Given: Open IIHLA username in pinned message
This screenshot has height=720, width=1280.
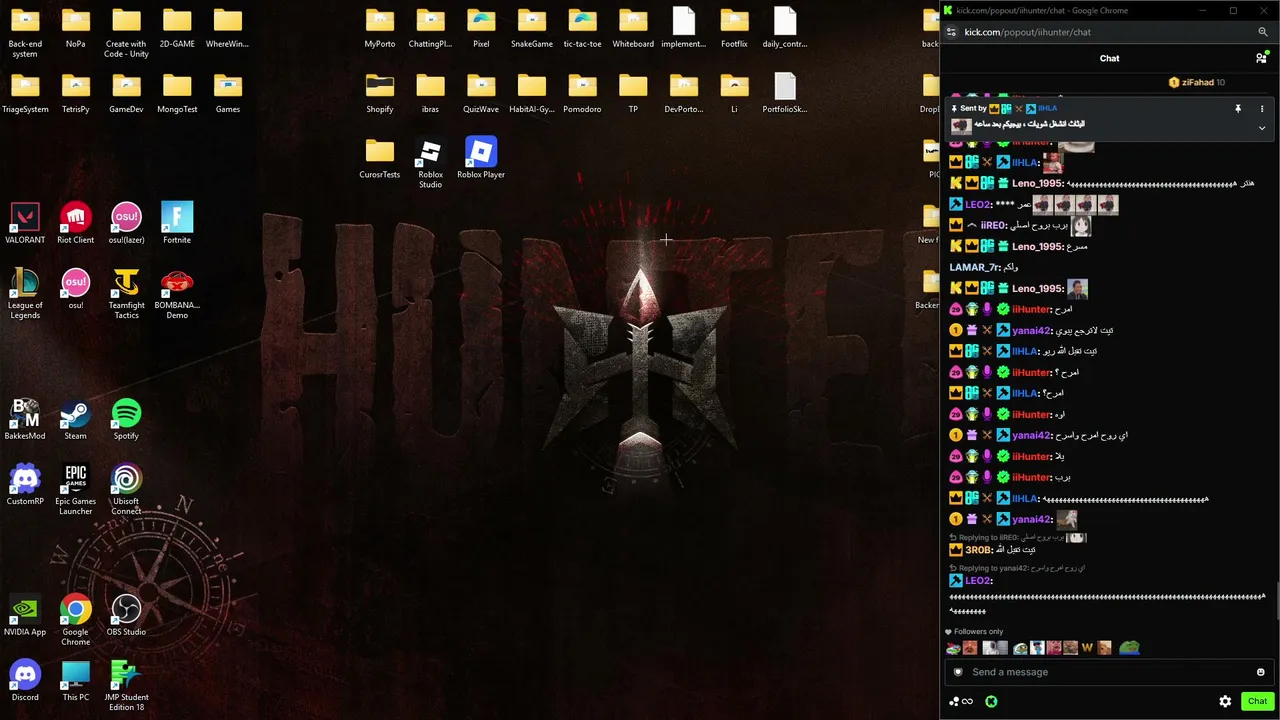Looking at the screenshot, I should coord(1047,108).
